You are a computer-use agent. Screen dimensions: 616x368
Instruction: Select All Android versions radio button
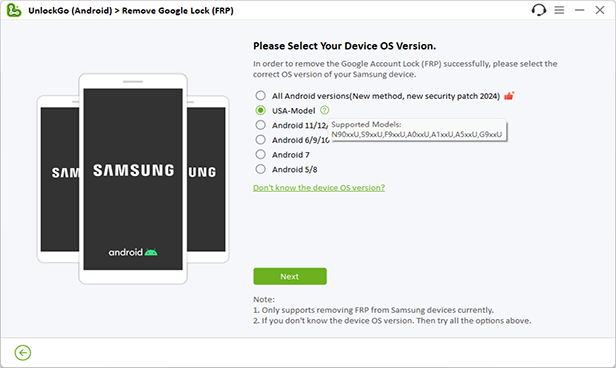click(260, 95)
